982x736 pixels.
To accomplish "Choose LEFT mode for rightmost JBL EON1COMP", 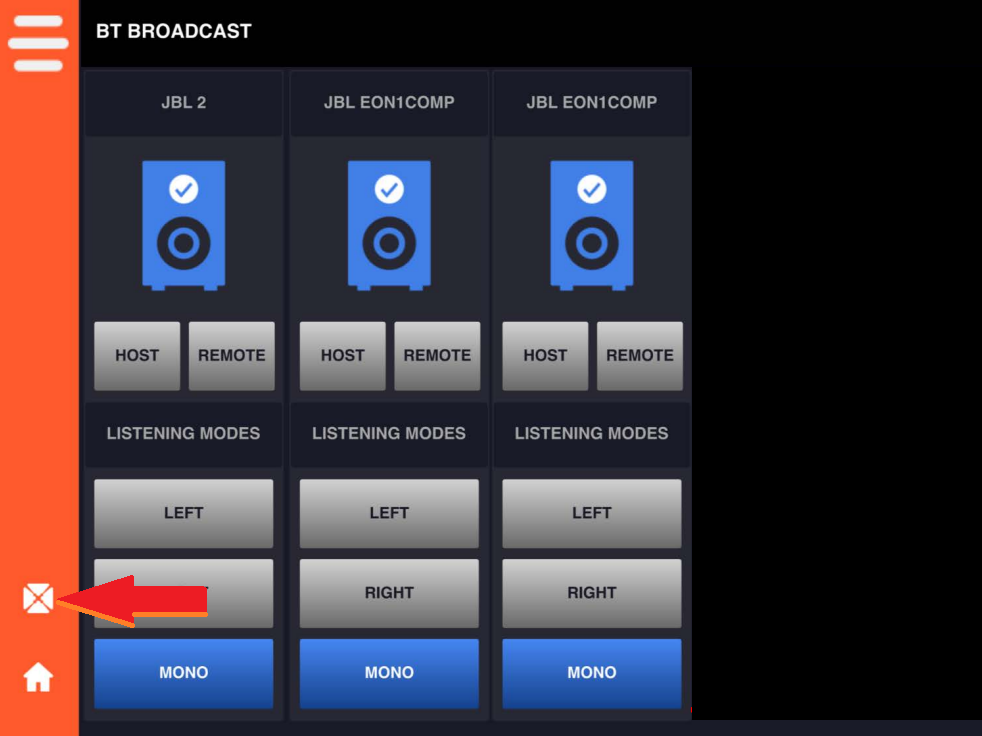I will (x=592, y=514).
